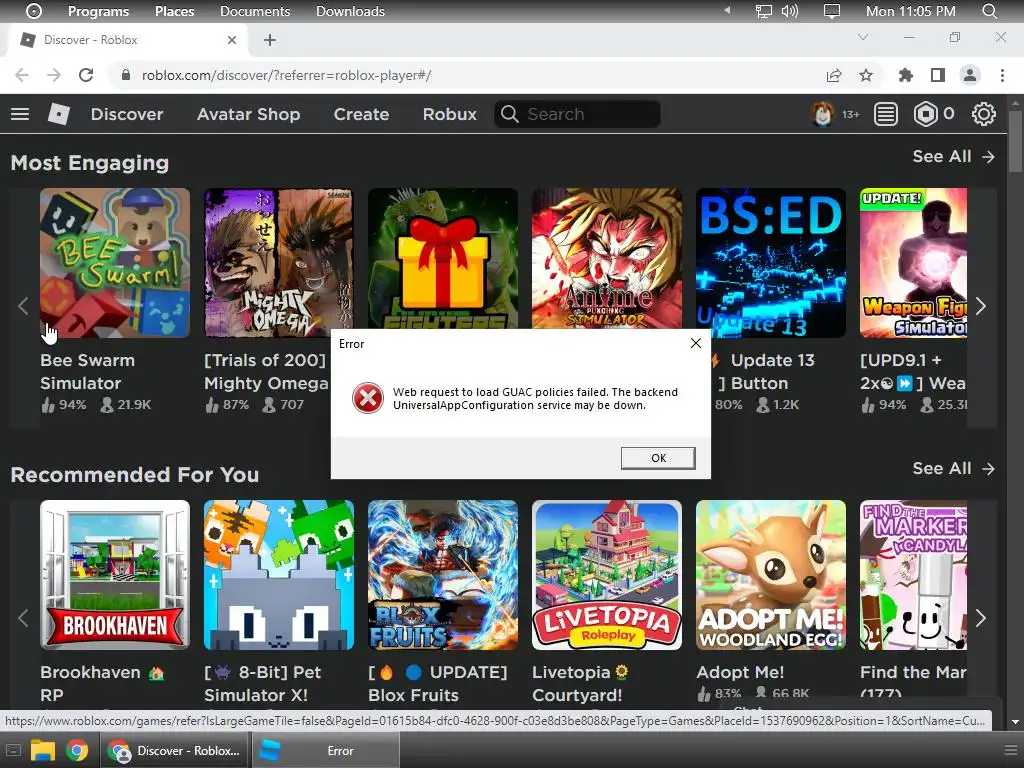
Task: Open desktop search in top panel
Action: pyautogui.click(x=990, y=11)
